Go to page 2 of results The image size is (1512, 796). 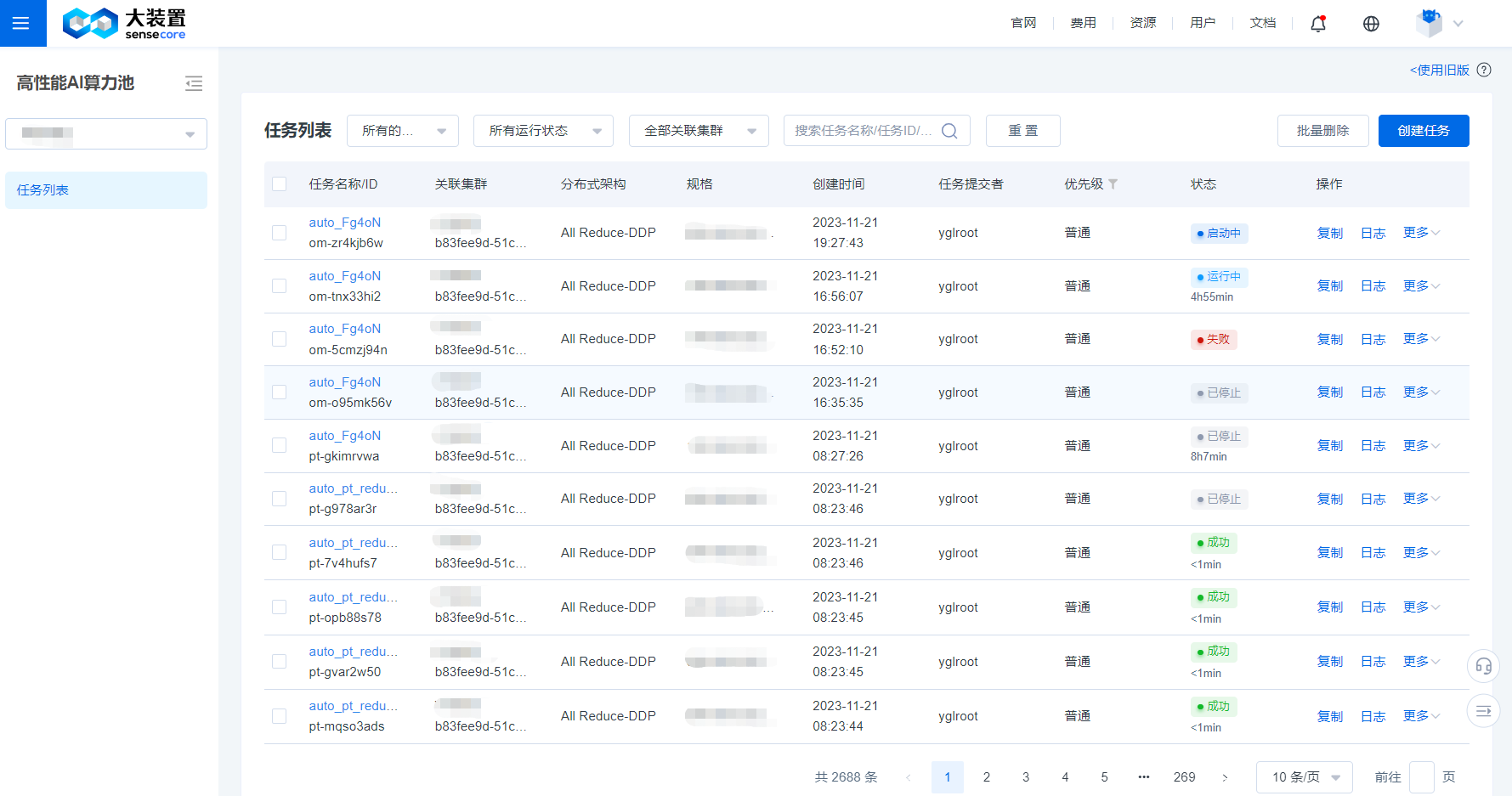[987, 777]
